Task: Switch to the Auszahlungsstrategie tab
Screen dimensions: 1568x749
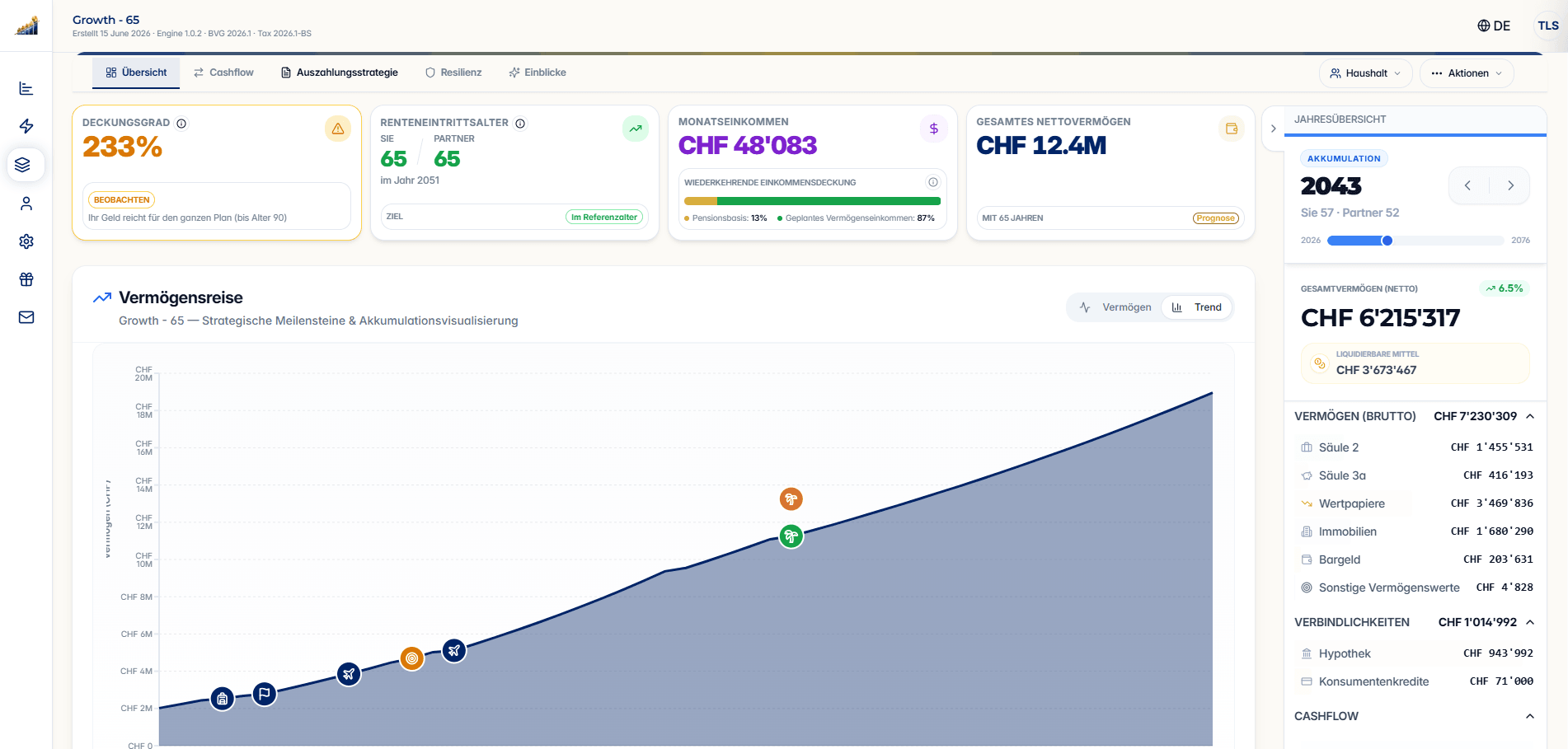Action: coord(340,73)
